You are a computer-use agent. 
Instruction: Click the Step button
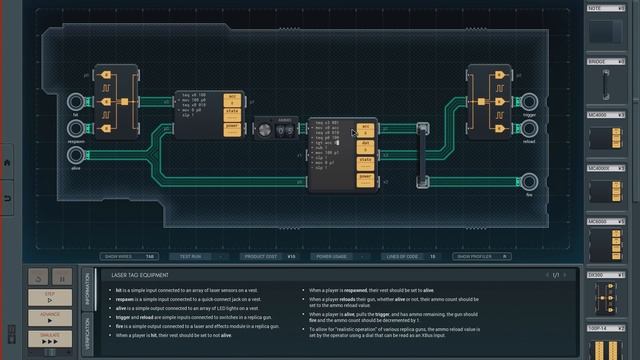(x=50, y=297)
